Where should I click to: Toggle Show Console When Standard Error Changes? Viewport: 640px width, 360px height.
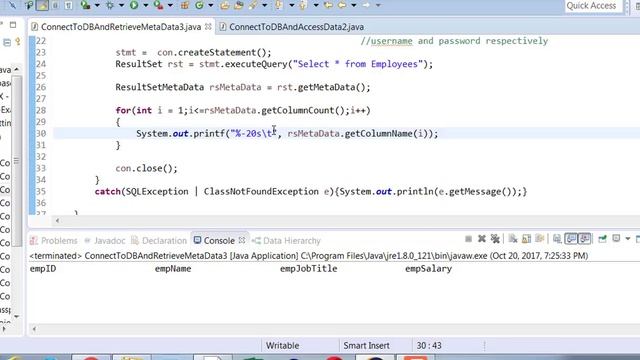(x=585, y=239)
